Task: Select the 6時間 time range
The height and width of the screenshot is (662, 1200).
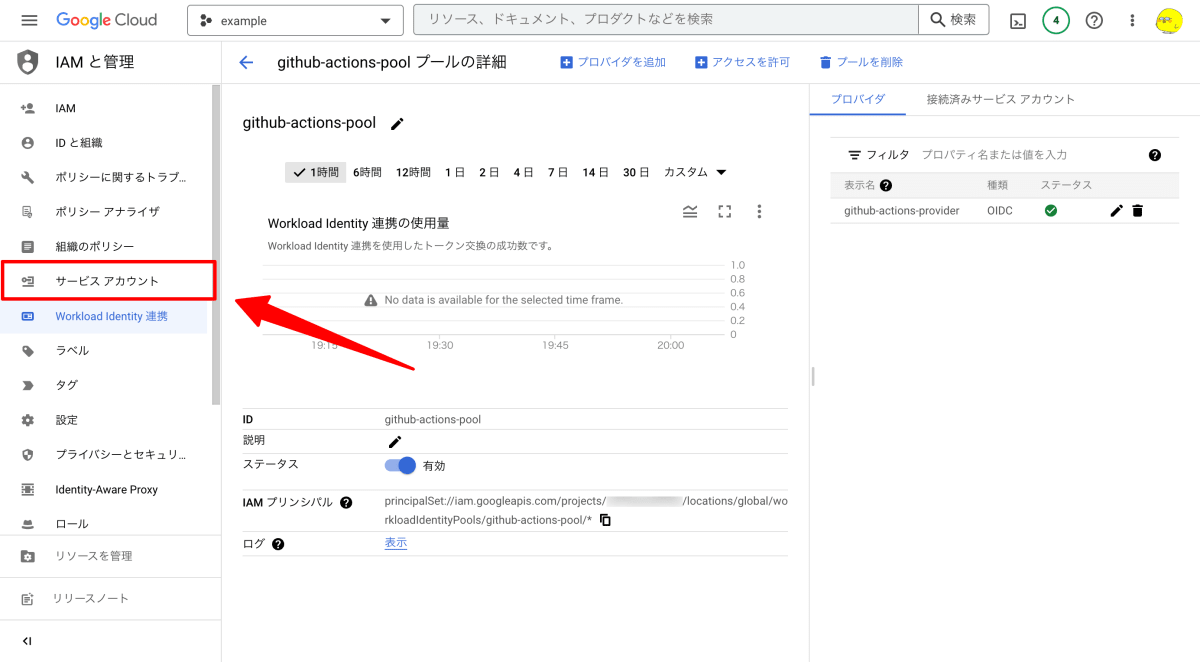Action: tap(367, 172)
